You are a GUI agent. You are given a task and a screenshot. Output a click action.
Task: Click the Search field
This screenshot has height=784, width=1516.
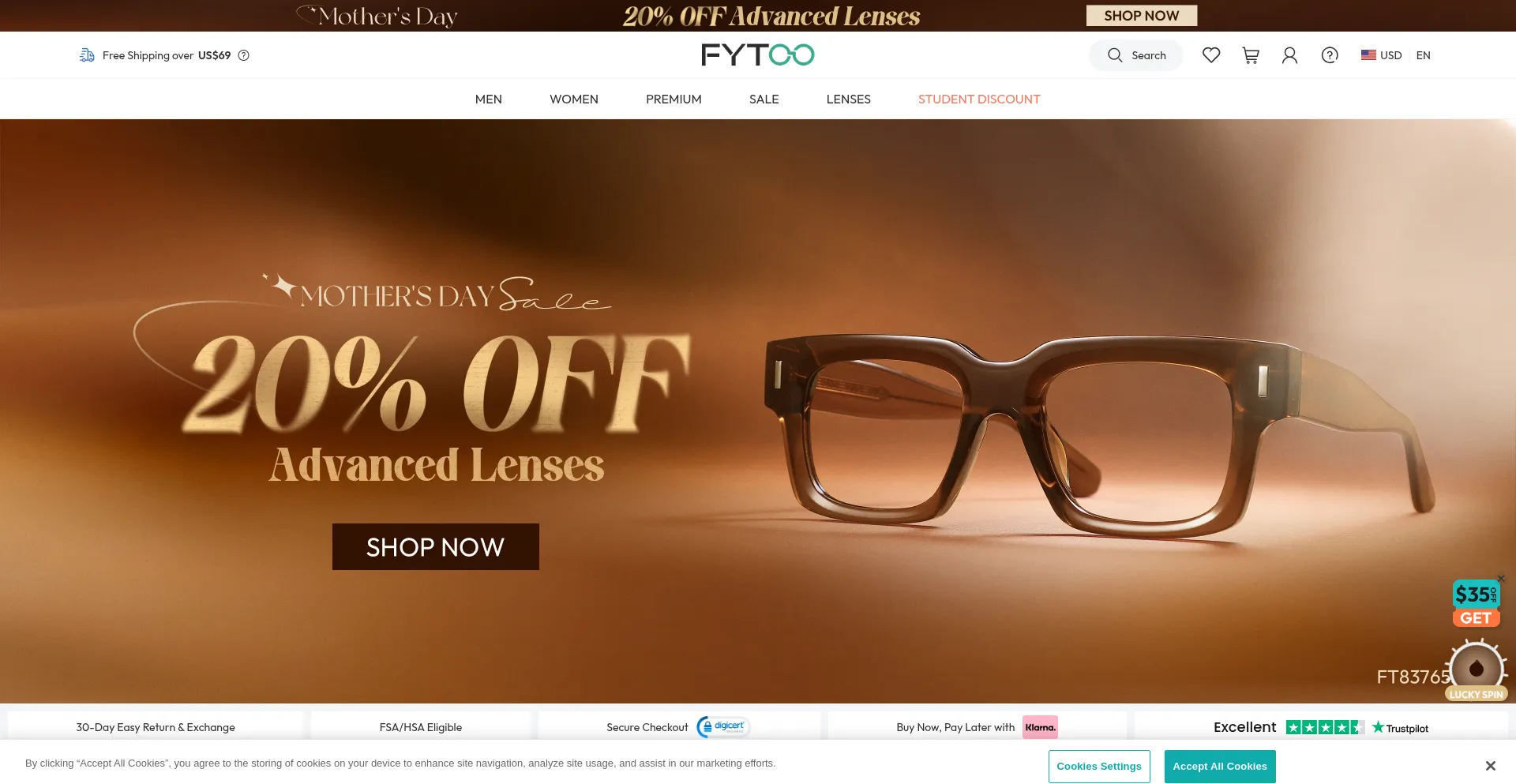point(1135,55)
